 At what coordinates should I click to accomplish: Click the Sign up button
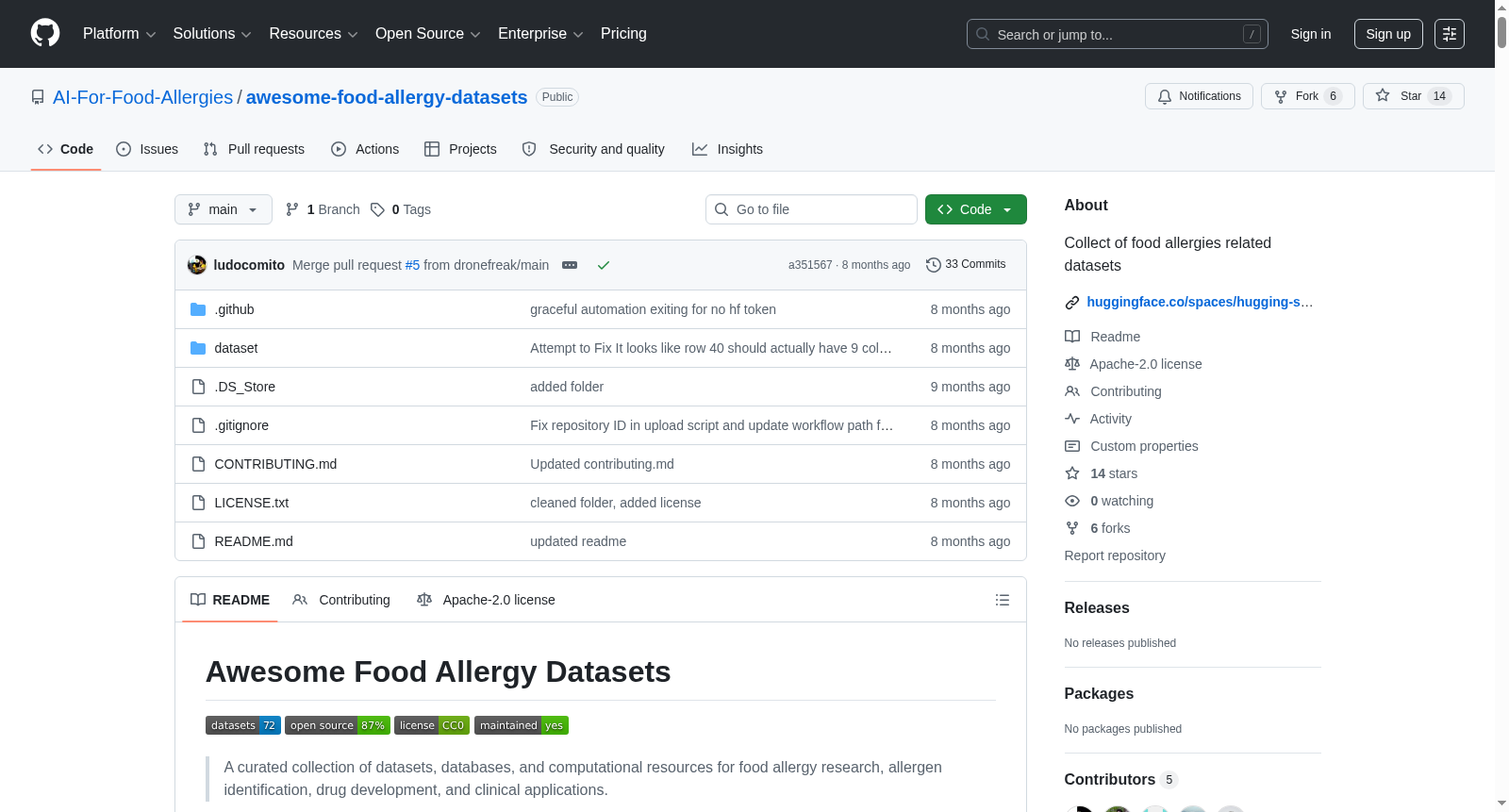pos(1388,34)
